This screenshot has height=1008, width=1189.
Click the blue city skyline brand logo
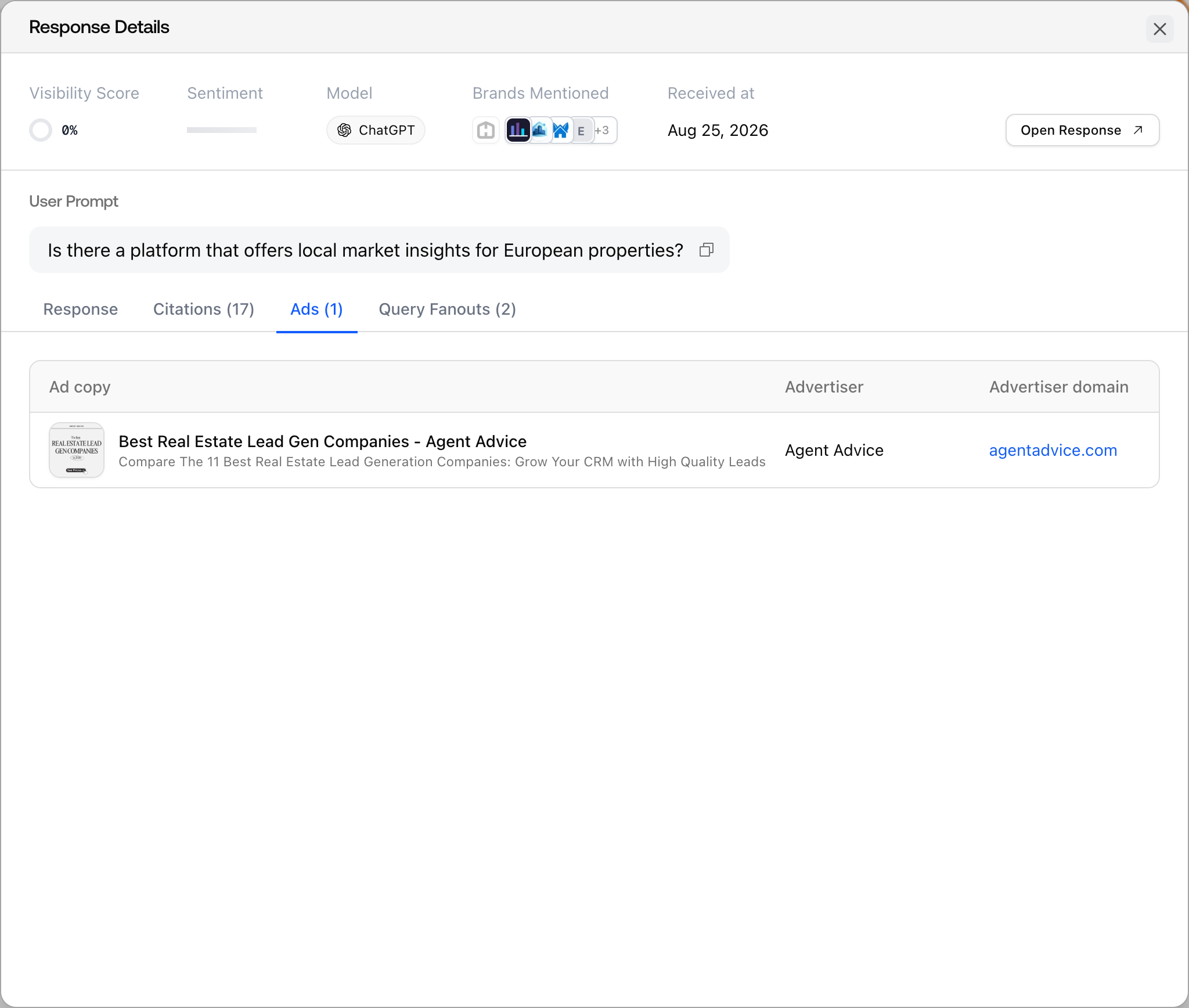tap(540, 130)
